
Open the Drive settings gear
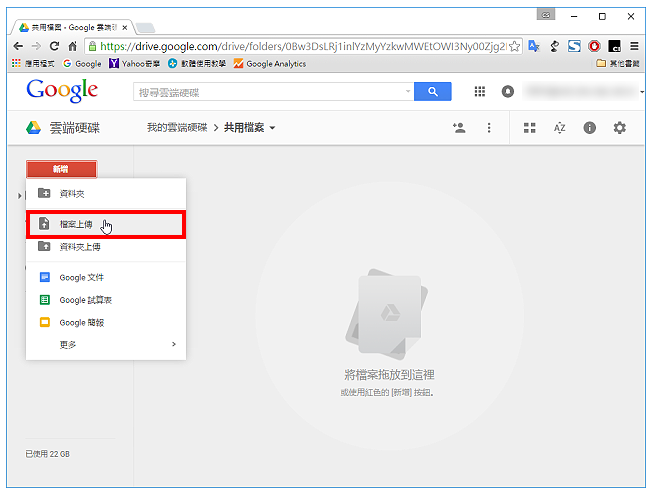[x=619, y=128]
